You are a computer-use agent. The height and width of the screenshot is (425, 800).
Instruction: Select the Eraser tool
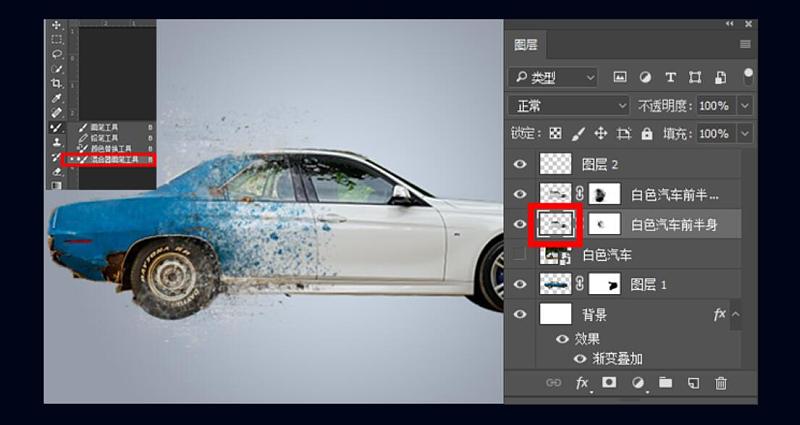pyautogui.click(x=57, y=172)
